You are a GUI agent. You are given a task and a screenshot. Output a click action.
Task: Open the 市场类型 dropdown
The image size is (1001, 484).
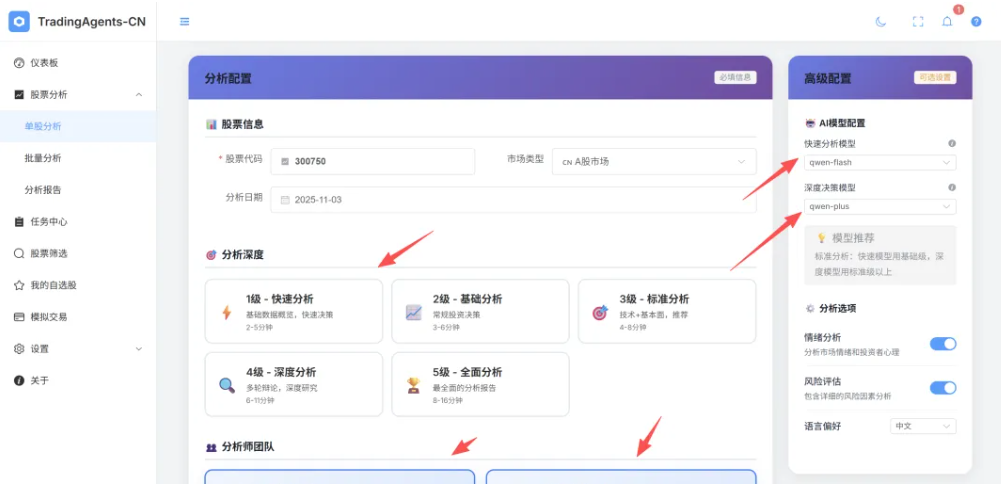(x=654, y=161)
